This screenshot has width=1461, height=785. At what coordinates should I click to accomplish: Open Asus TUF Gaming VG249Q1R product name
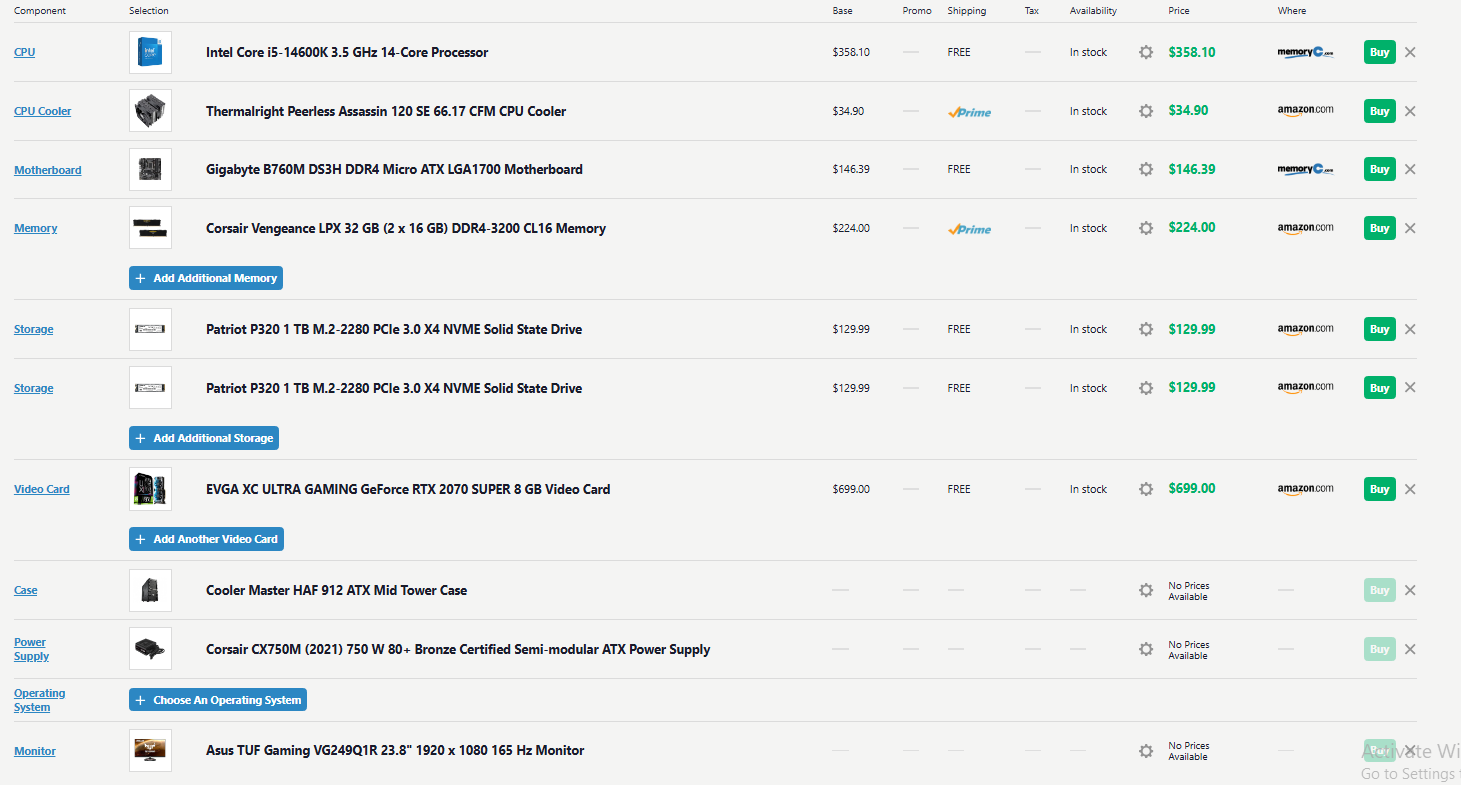point(395,750)
